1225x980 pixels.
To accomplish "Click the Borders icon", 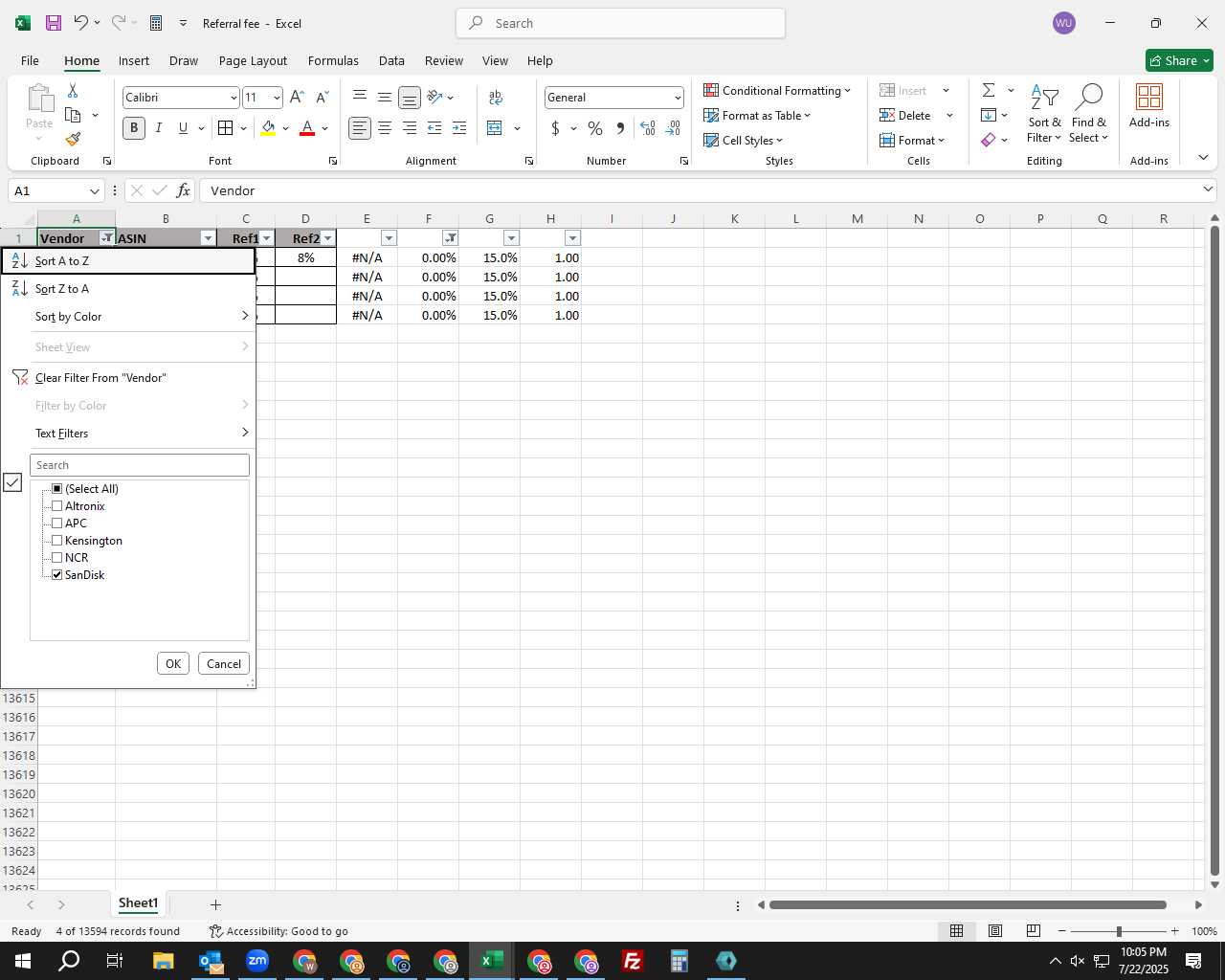I will pyautogui.click(x=225, y=128).
